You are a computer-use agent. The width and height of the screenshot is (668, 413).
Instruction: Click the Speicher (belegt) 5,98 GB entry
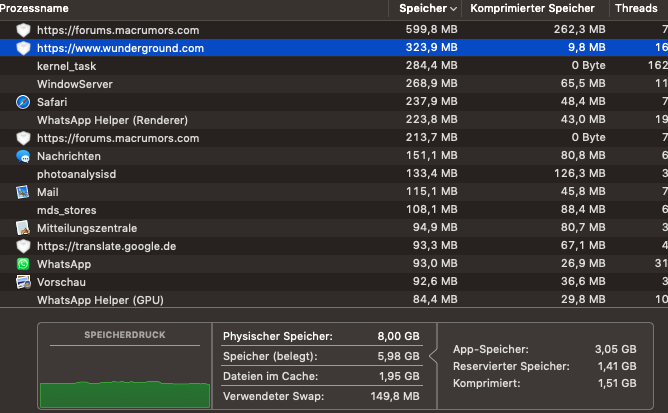point(321,356)
